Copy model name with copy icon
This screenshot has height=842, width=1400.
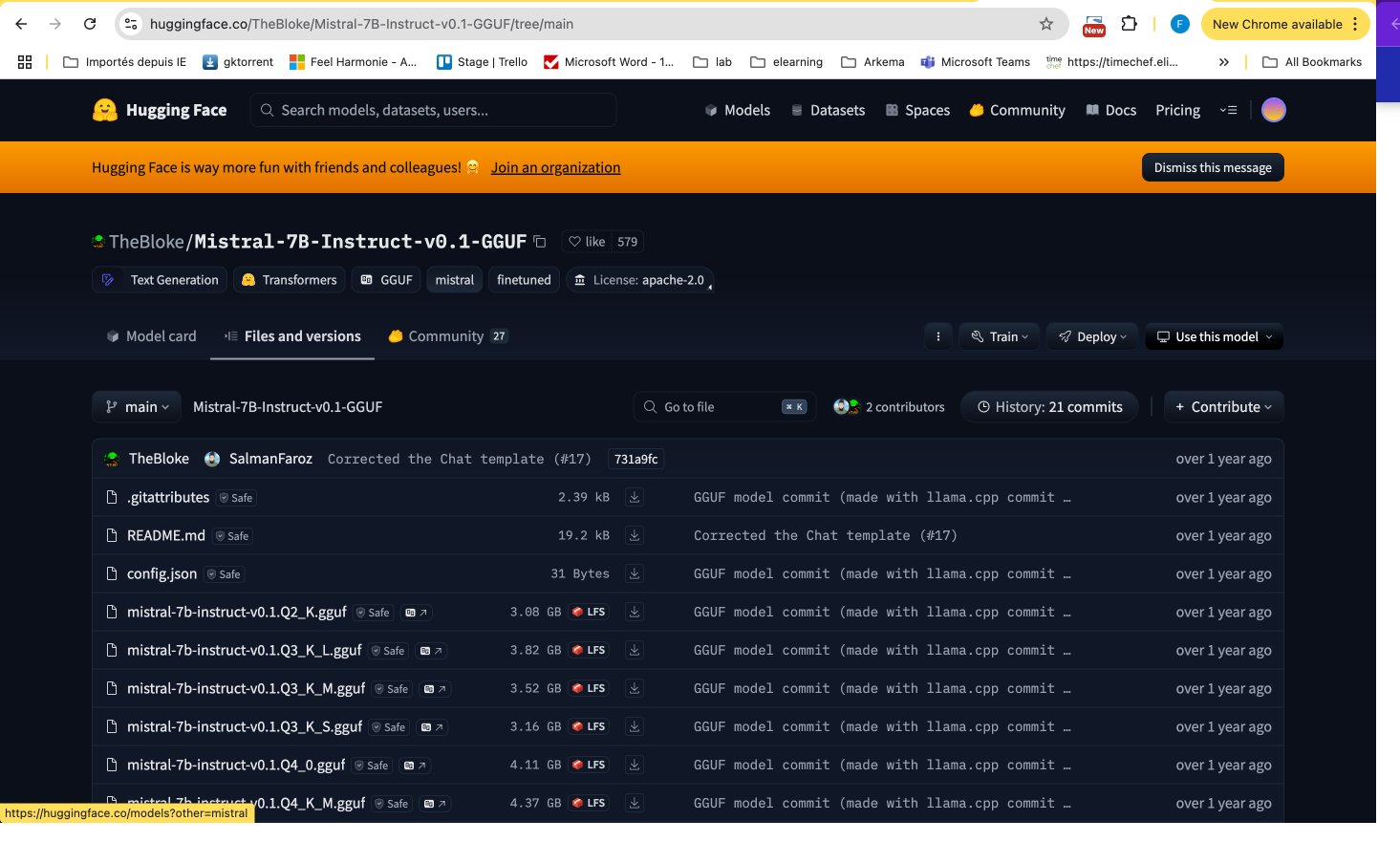[540, 242]
